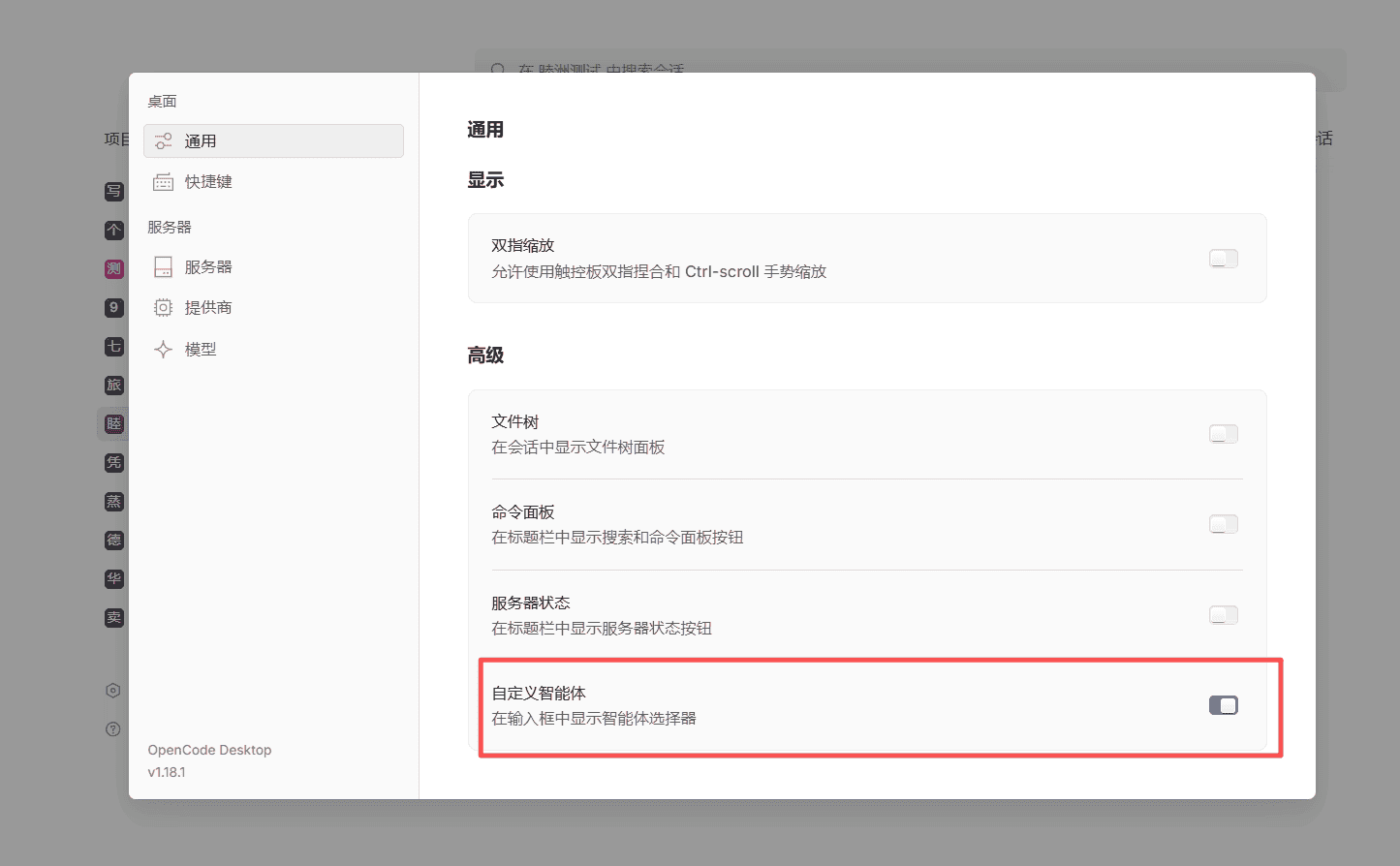Click the sliders icon next to 通用
The height and width of the screenshot is (866, 1400).
pyautogui.click(x=164, y=140)
